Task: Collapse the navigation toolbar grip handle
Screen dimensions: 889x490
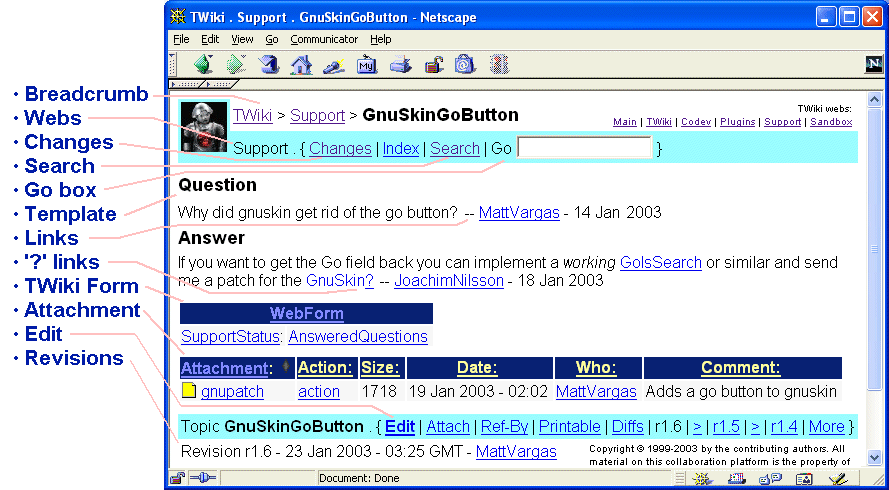Action: (x=173, y=65)
